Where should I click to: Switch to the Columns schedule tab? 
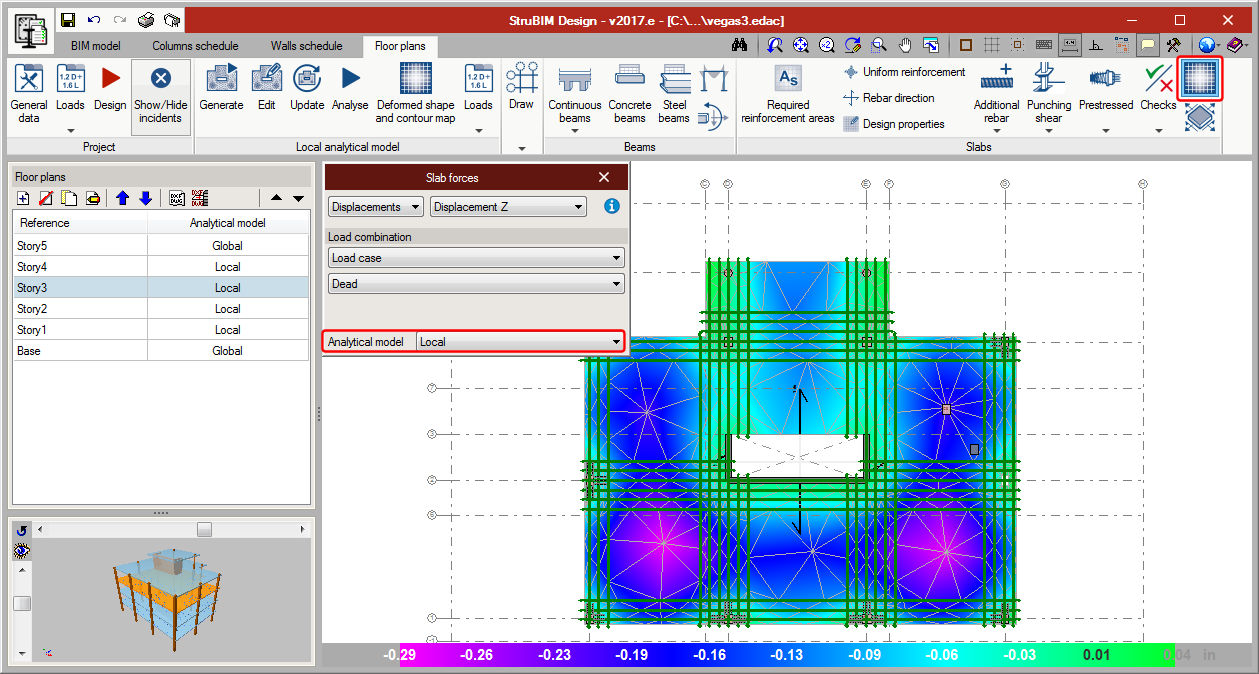[195, 46]
